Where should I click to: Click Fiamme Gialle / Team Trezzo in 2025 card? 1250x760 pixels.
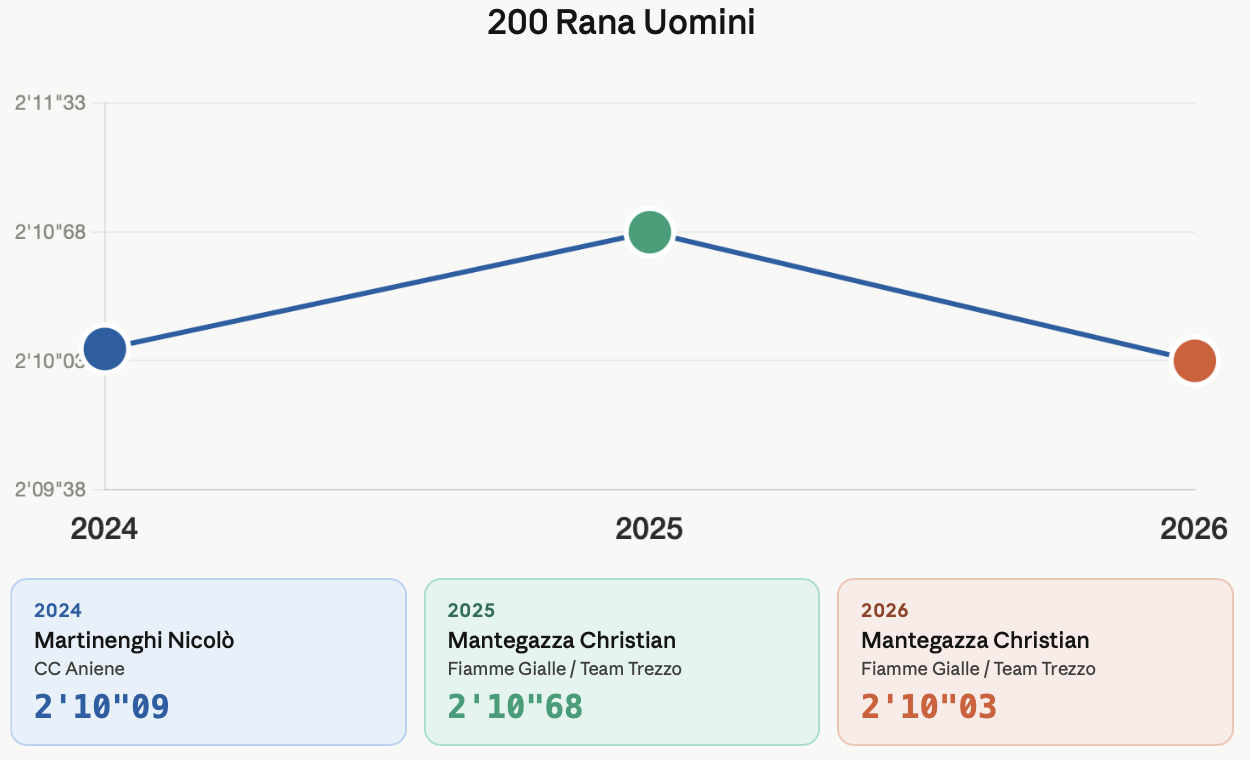tap(564, 669)
